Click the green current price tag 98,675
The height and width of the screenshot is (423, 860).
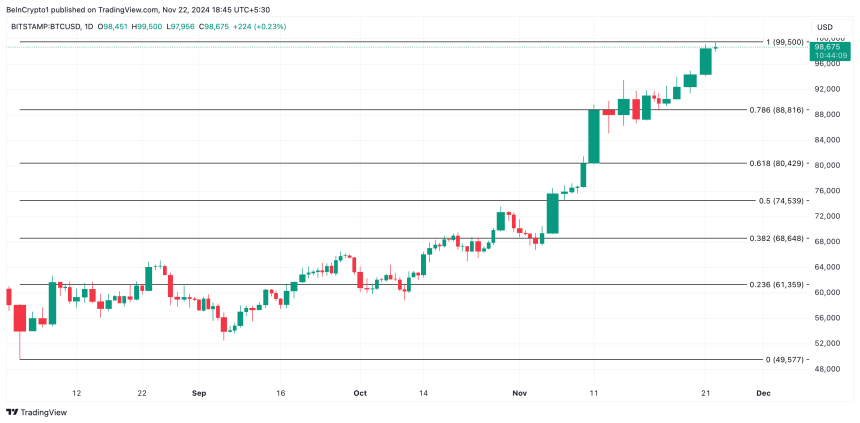827,47
